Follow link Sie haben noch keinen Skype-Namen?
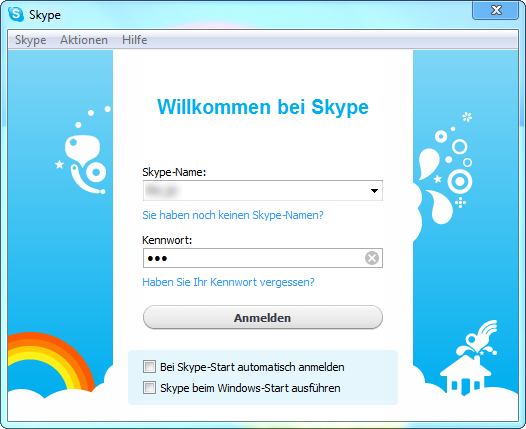 click(x=233, y=215)
